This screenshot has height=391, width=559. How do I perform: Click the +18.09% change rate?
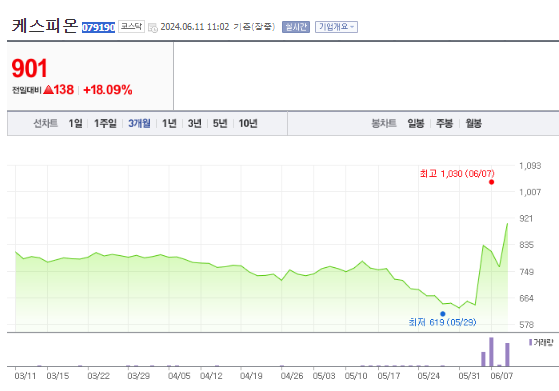[x=108, y=89]
